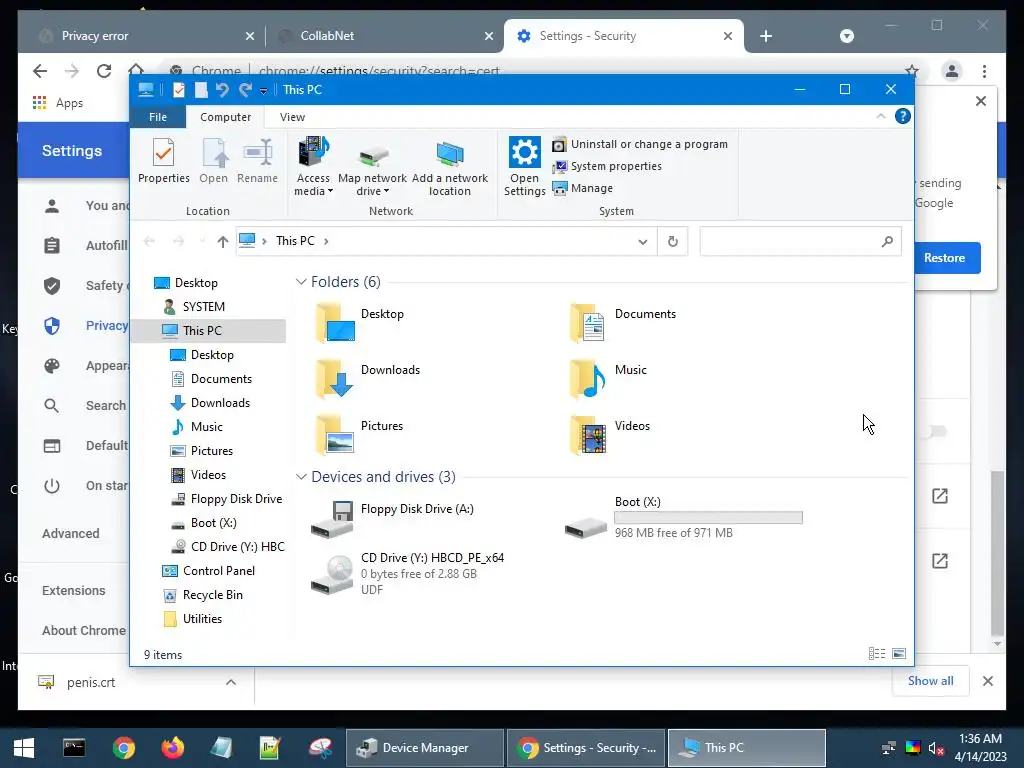Open penis.crt download options chevron
Image resolution: width=1024 pixels, height=768 pixels.
pyautogui.click(x=231, y=682)
